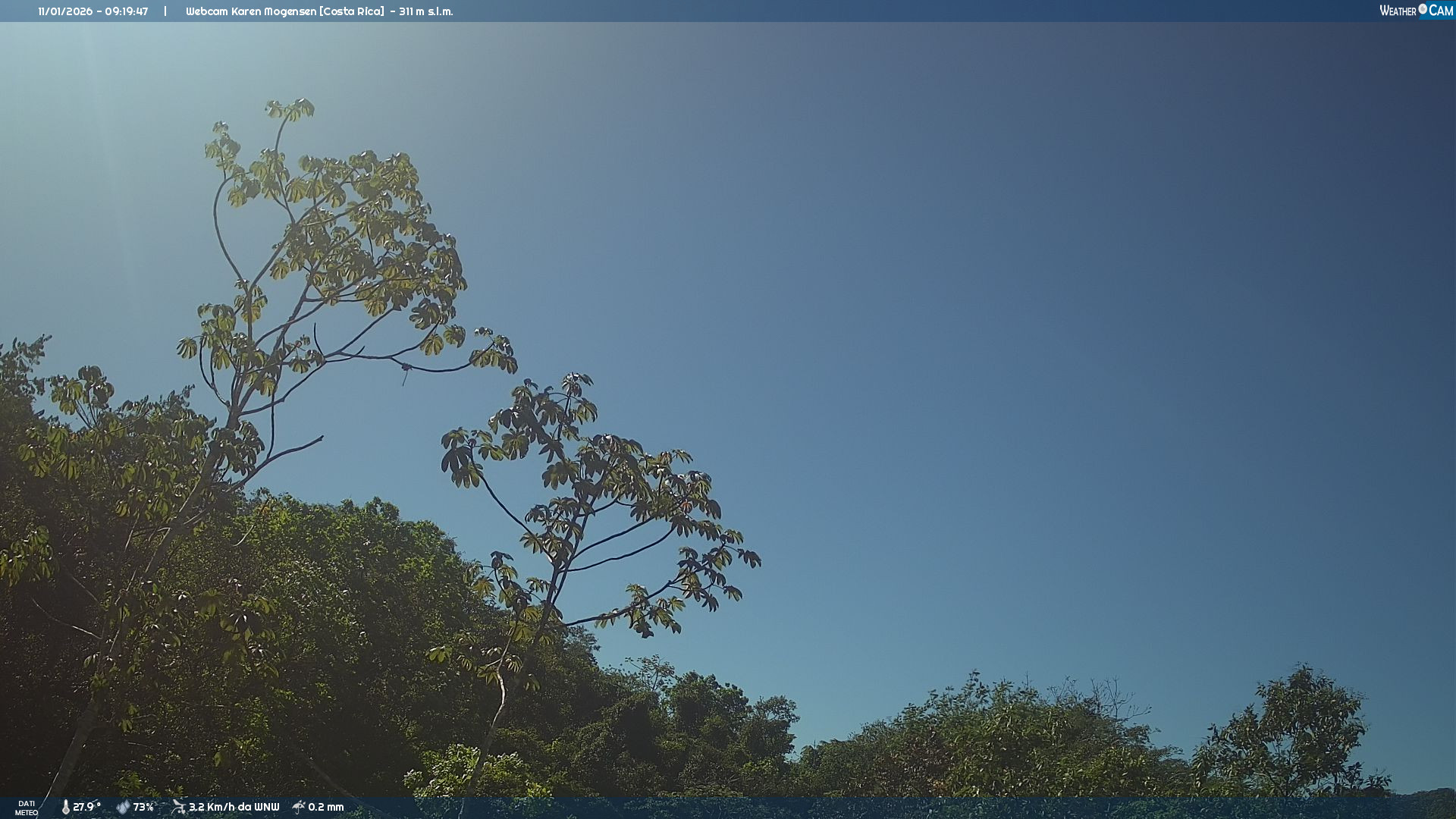Click the humidity water drops icon
The width and height of the screenshot is (1456, 819).
coord(123,807)
